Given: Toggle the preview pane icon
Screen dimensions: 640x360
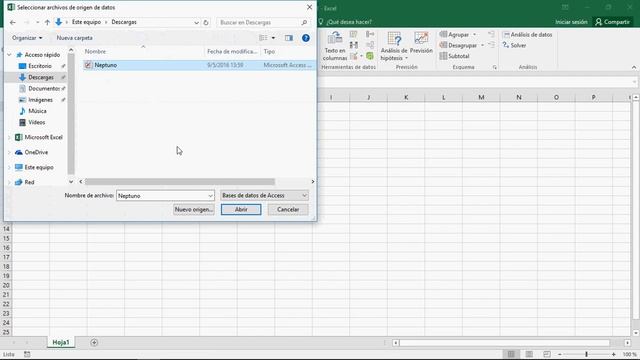Looking at the screenshot, I should point(289,38).
